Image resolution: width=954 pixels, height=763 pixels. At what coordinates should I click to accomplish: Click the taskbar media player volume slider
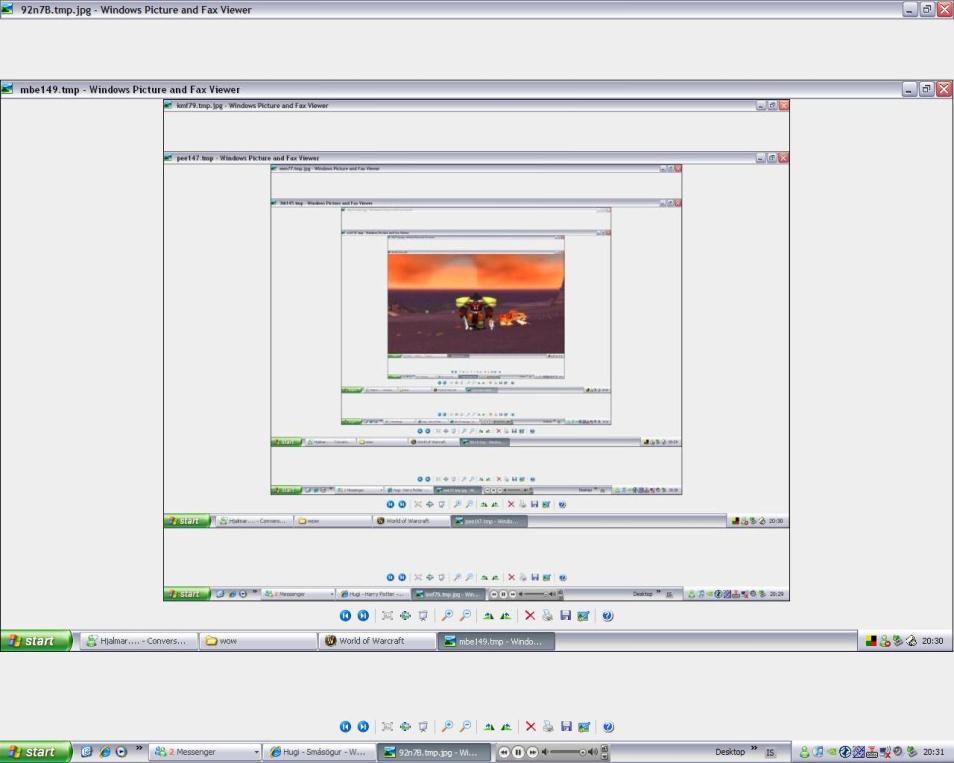point(569,753)
